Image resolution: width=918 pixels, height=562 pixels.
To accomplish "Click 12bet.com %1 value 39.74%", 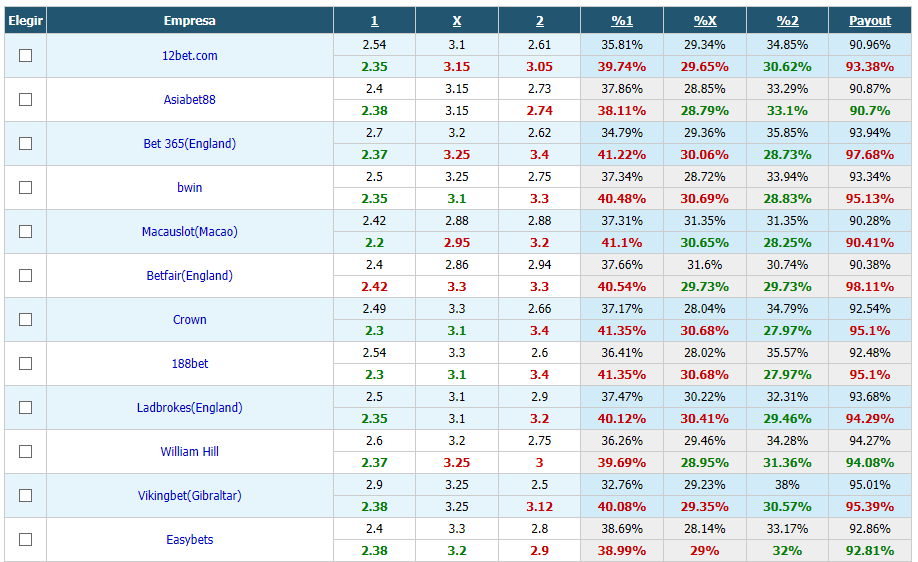I will tap(622, 67).
